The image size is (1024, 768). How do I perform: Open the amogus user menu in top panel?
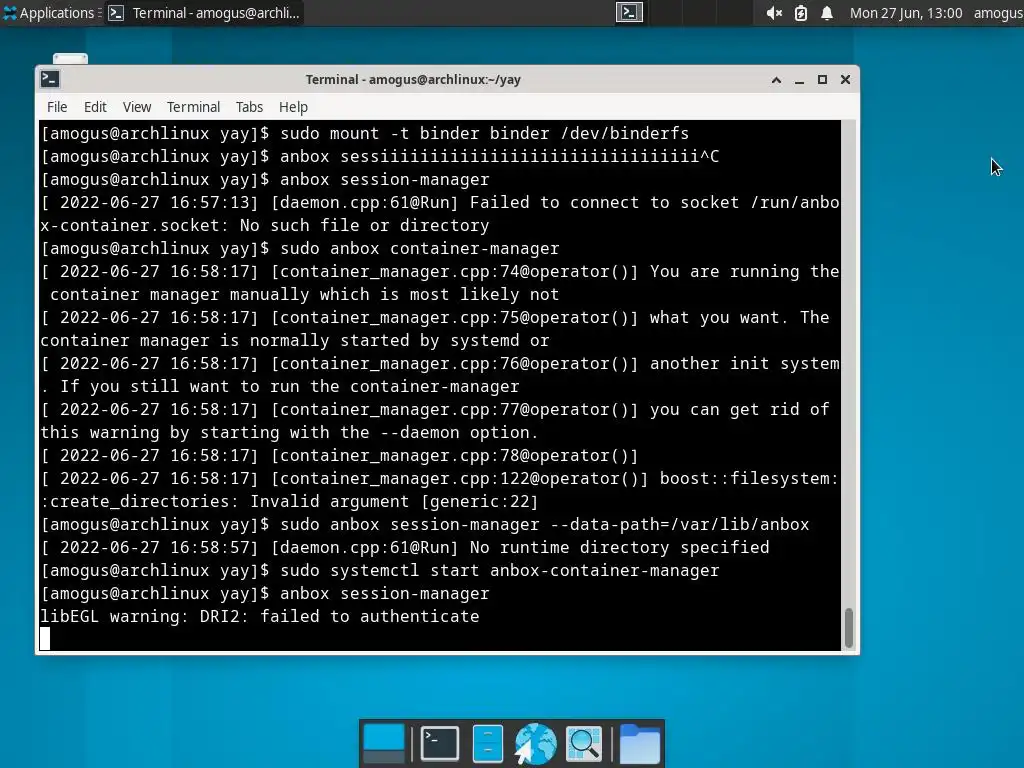pos(999,13)
